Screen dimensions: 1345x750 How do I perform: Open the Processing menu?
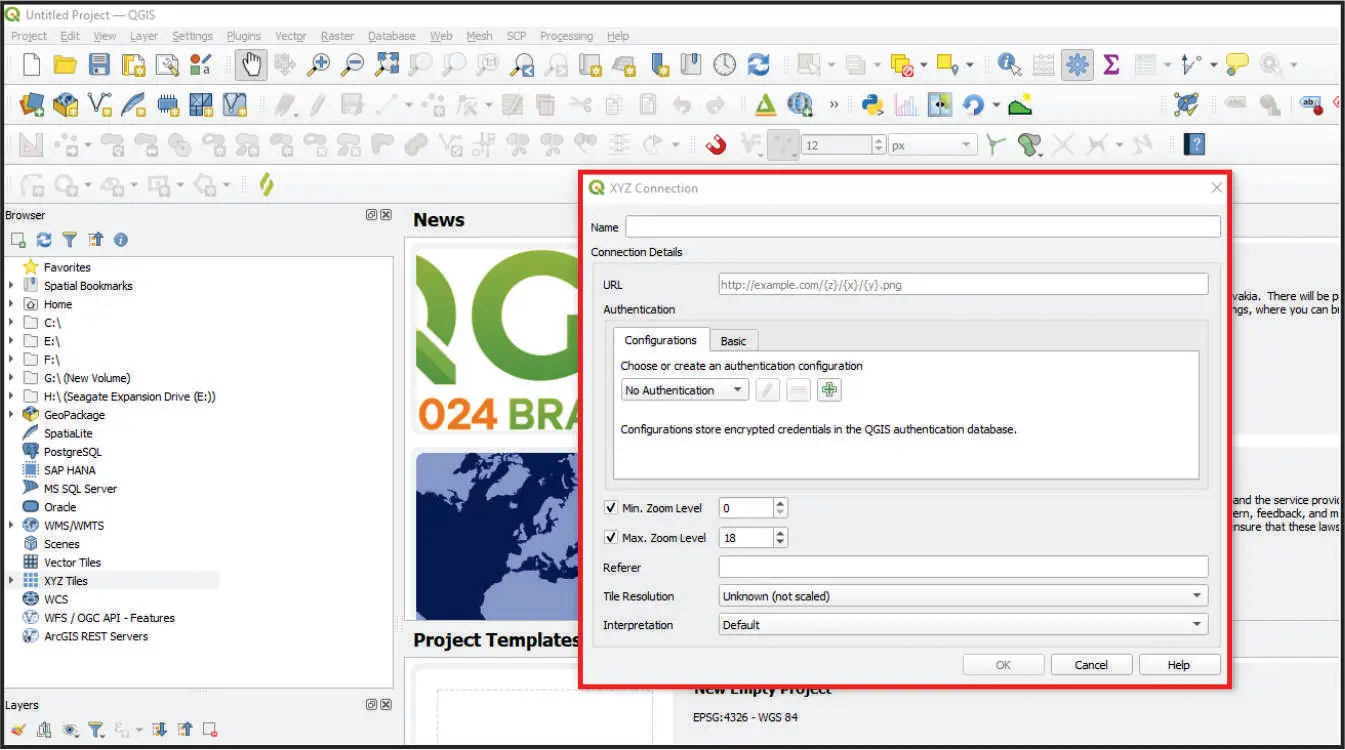click(566, 36)
